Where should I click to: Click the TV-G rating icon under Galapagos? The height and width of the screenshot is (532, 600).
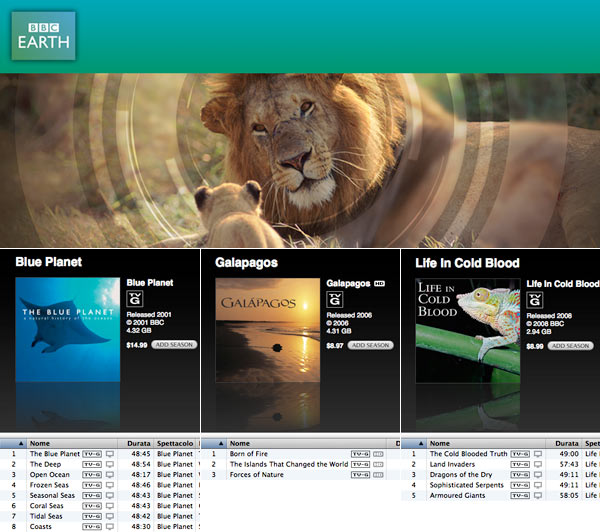coord(334,299)
